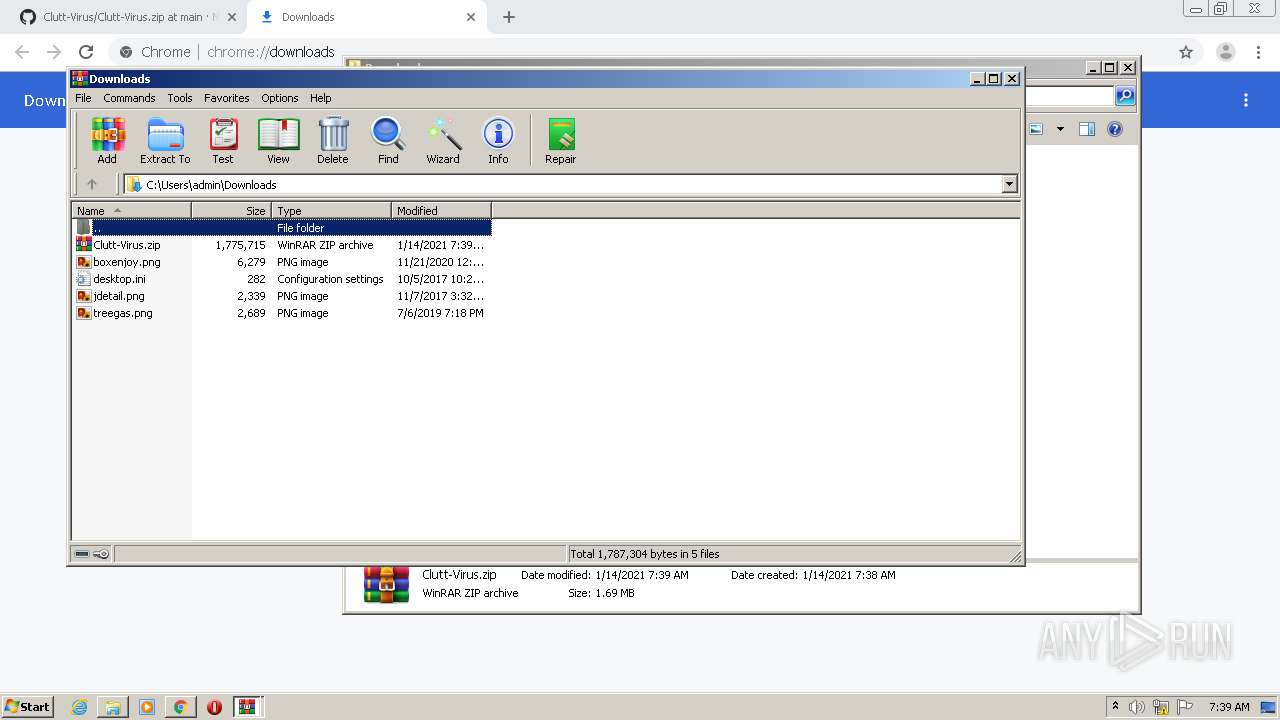Select the parent folder '..' row
Viewport: 1280px width, 720px height.
click(x=282, y=228)
